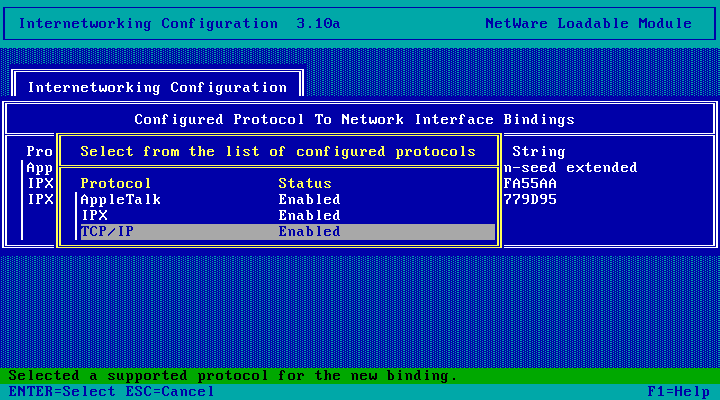Click the Status column header
The image size is (720, 400).
pos(305,184)
